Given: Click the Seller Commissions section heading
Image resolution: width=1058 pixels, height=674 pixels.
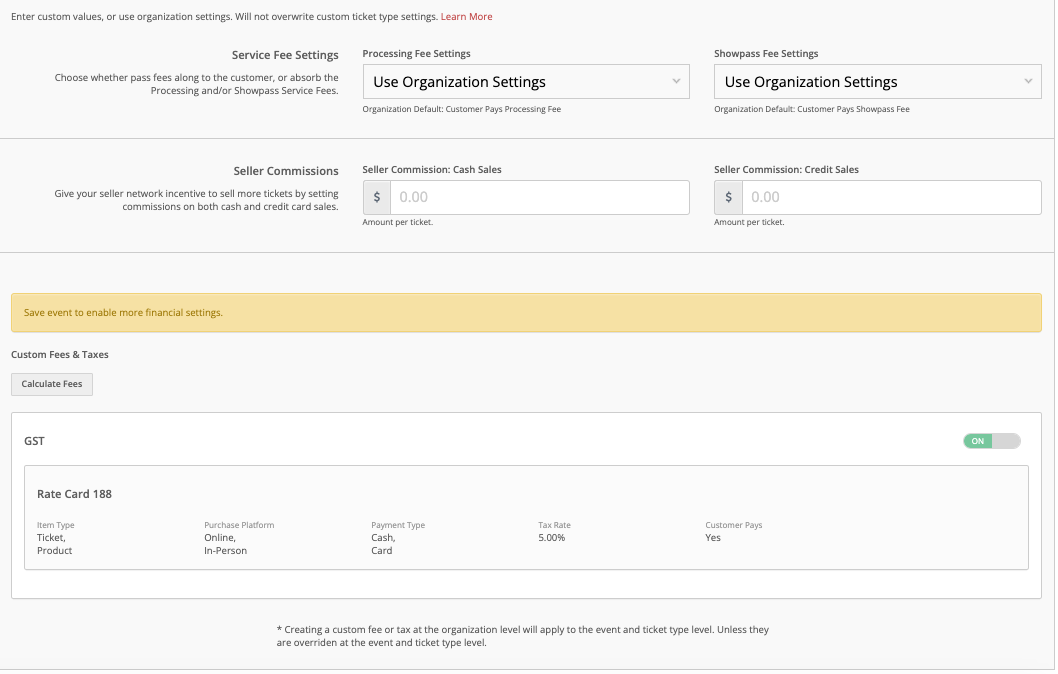Looking at the screenshot, I should tap(286, 171).
